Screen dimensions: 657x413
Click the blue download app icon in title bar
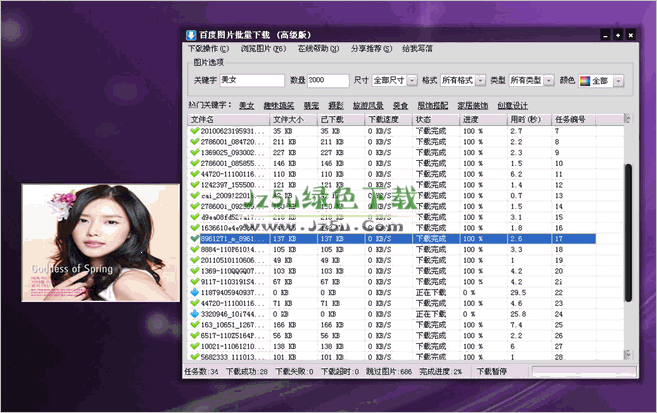[191, 35]
